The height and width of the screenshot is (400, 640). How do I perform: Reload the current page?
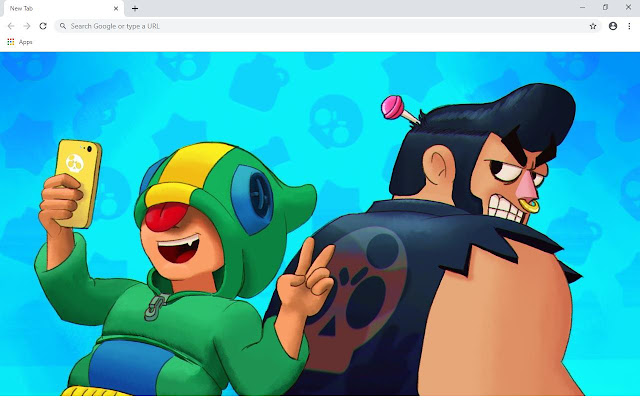pyautogui.click(x=43, y=26)
